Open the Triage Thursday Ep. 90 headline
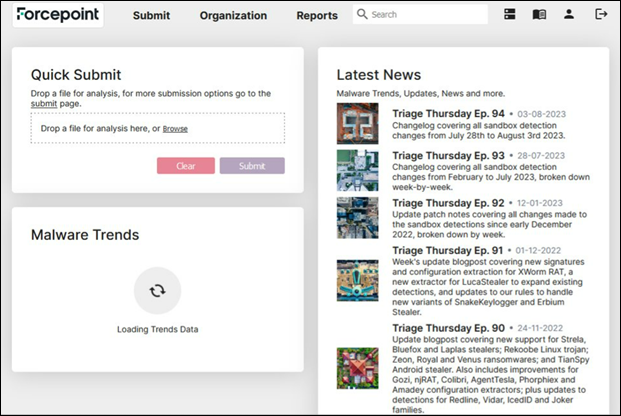Screen dimensions: 621x416 (x=448, y=329)
